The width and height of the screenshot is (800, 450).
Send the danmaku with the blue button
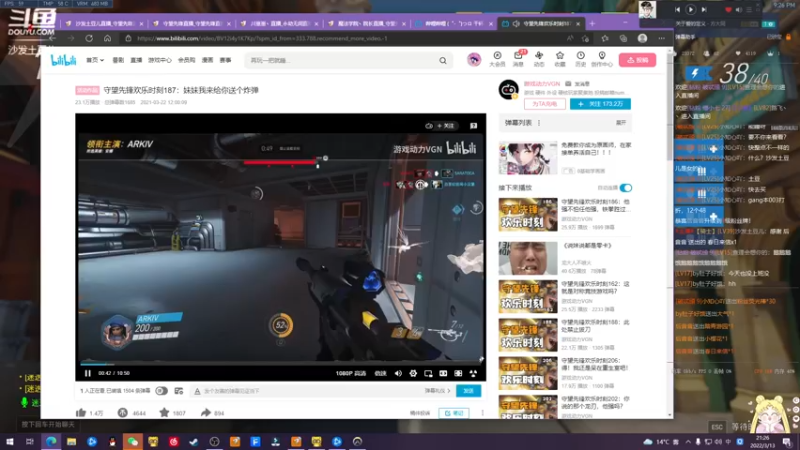point(468,391)
